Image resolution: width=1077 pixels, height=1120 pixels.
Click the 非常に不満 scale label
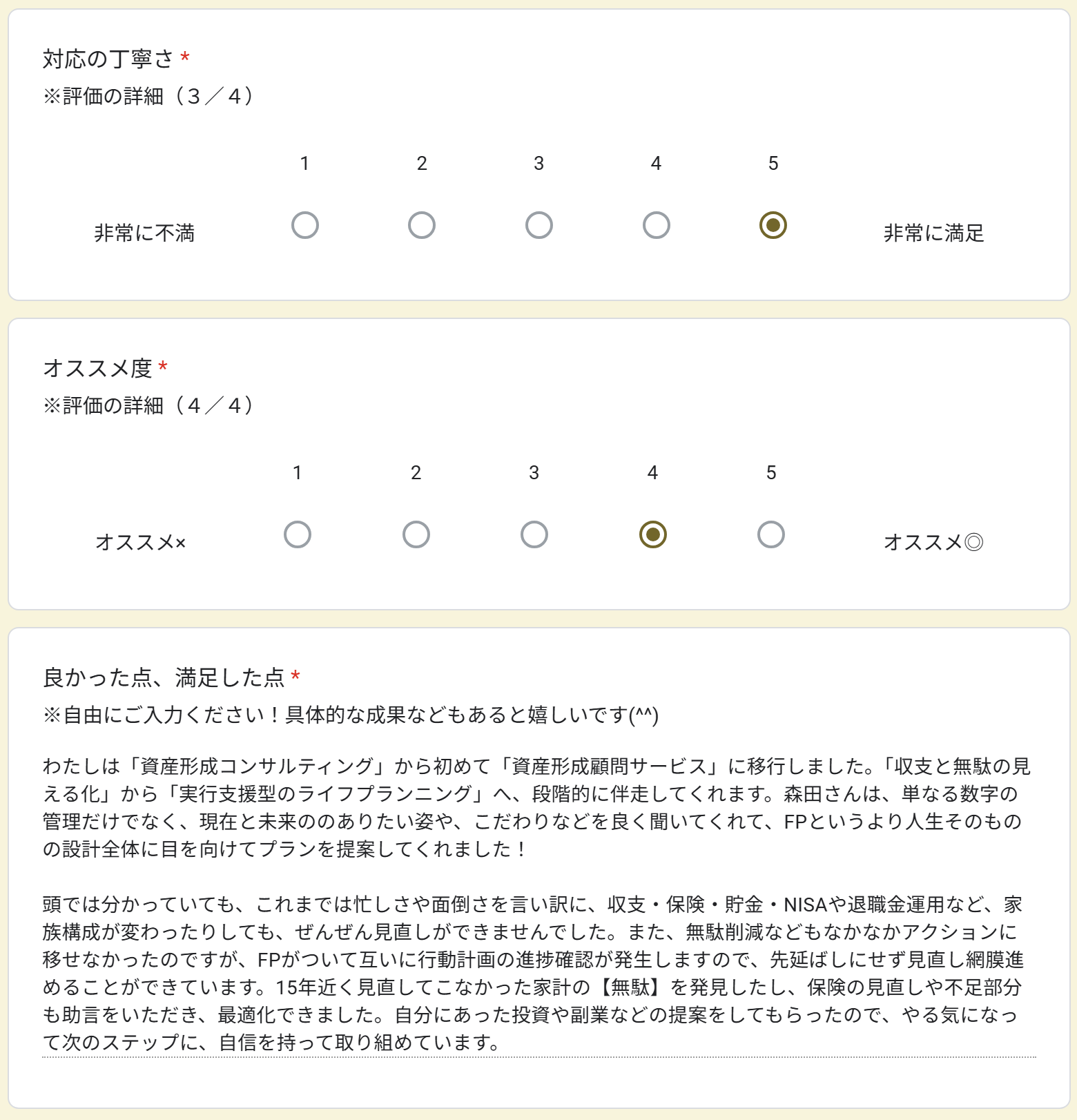[144, 233]
